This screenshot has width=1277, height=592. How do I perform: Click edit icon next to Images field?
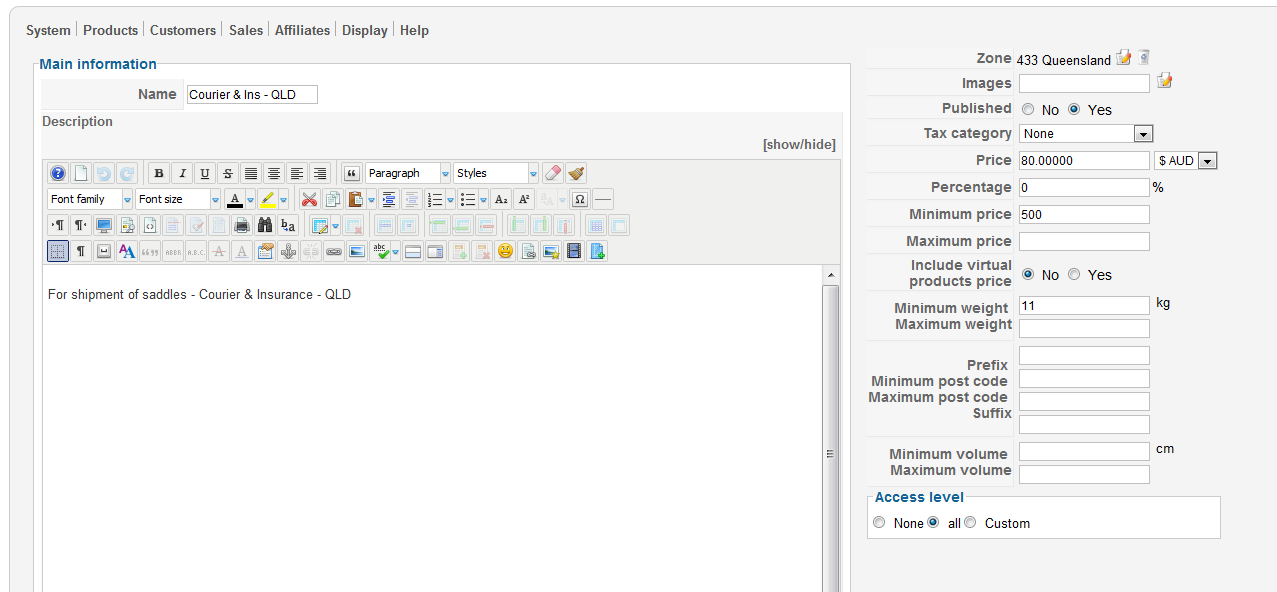pos(1165,81)
